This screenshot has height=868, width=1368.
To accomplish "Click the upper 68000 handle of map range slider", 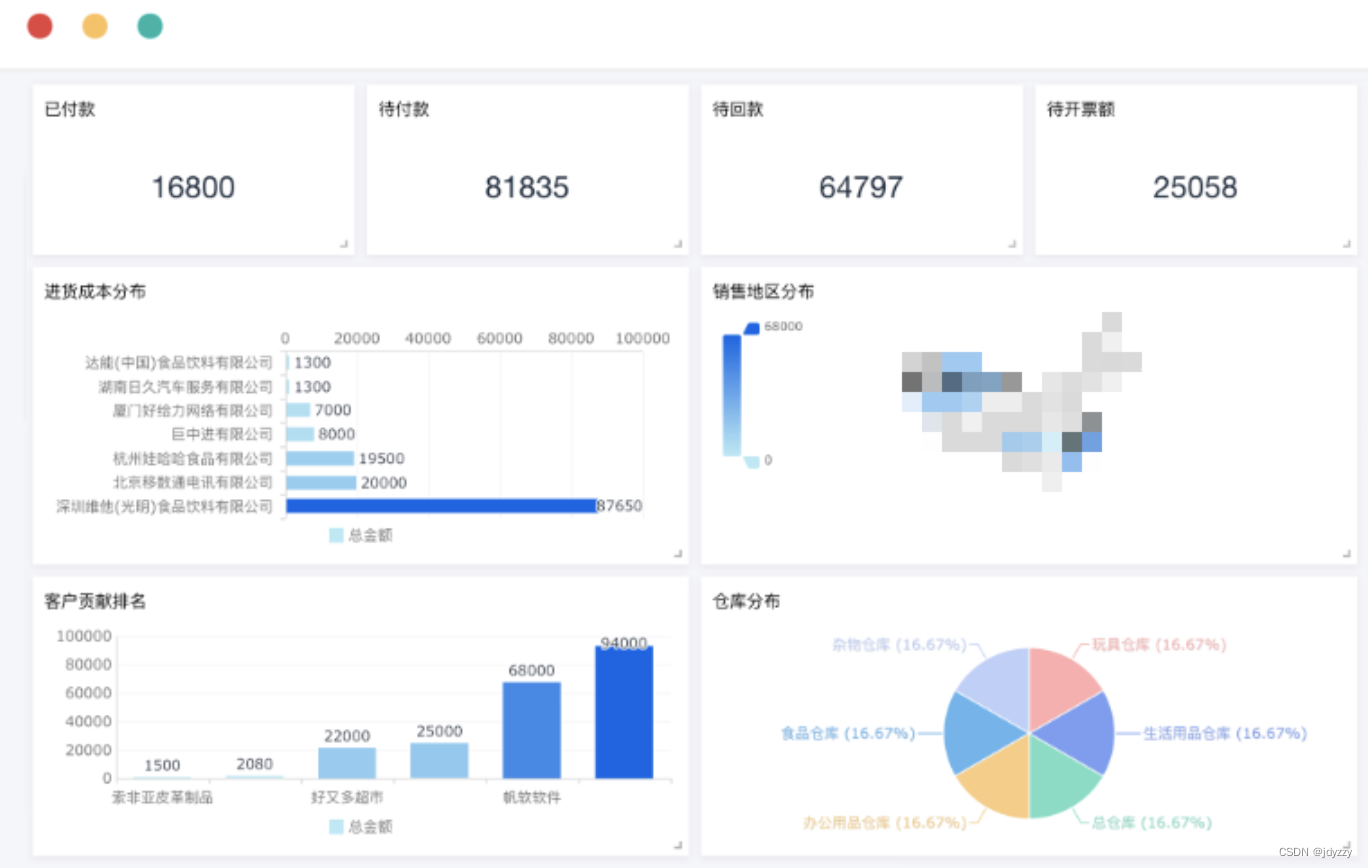I will (x=751, y=328).
